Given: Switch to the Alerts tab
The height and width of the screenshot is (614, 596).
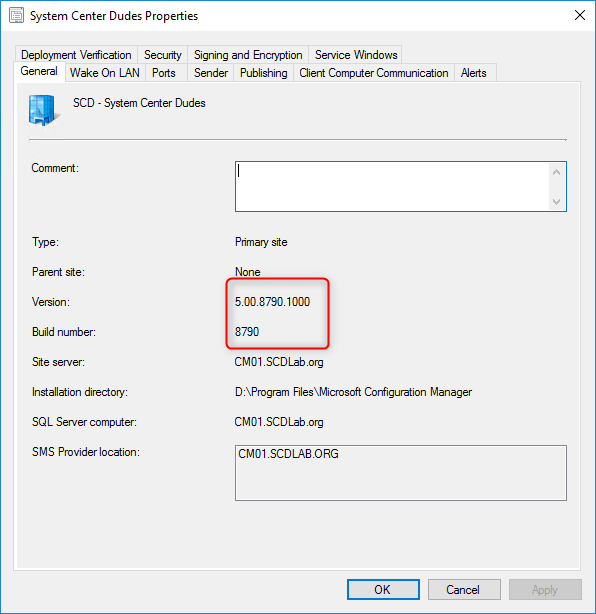Looking at the screenshot, I should 473,73.
